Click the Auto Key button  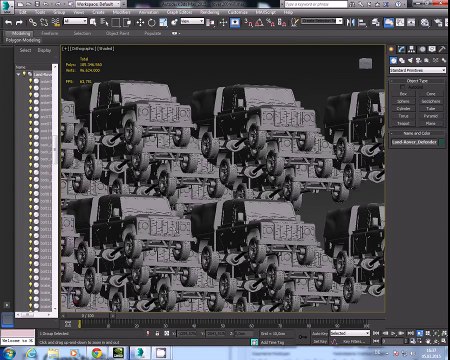320,333
